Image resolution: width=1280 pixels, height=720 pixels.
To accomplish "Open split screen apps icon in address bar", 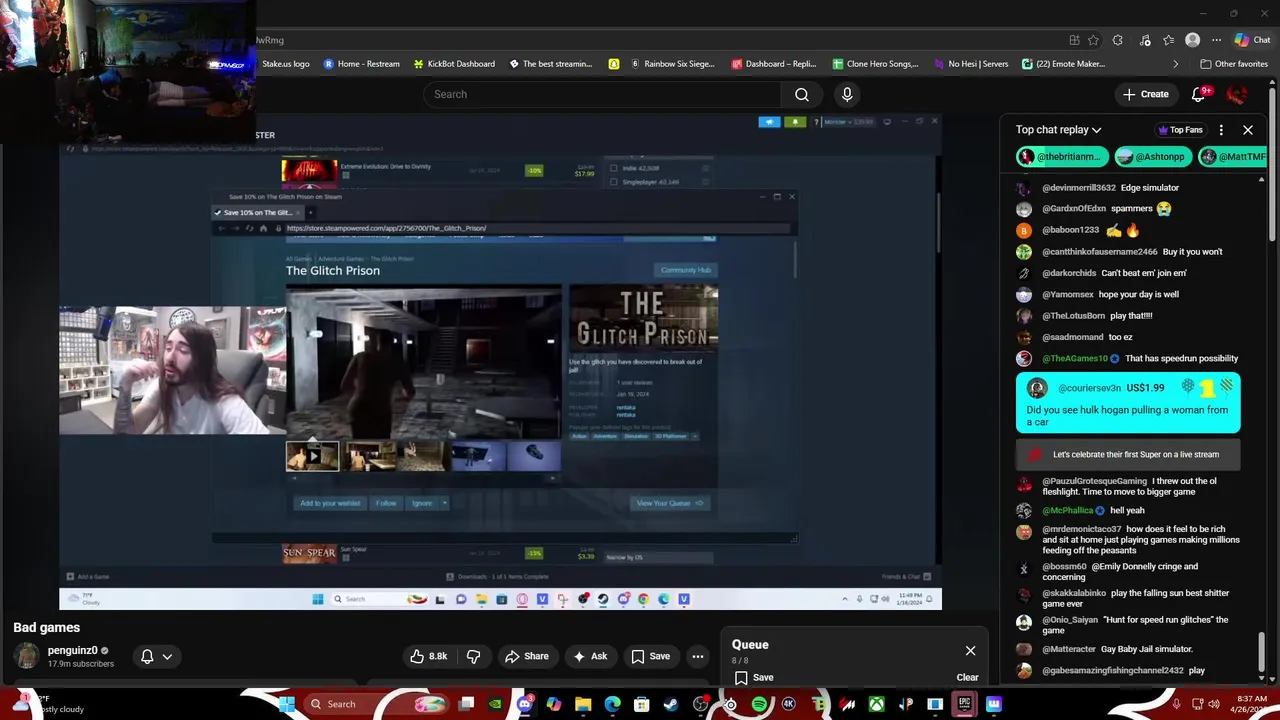I will pyautogui.click(x=1074, y=40).
